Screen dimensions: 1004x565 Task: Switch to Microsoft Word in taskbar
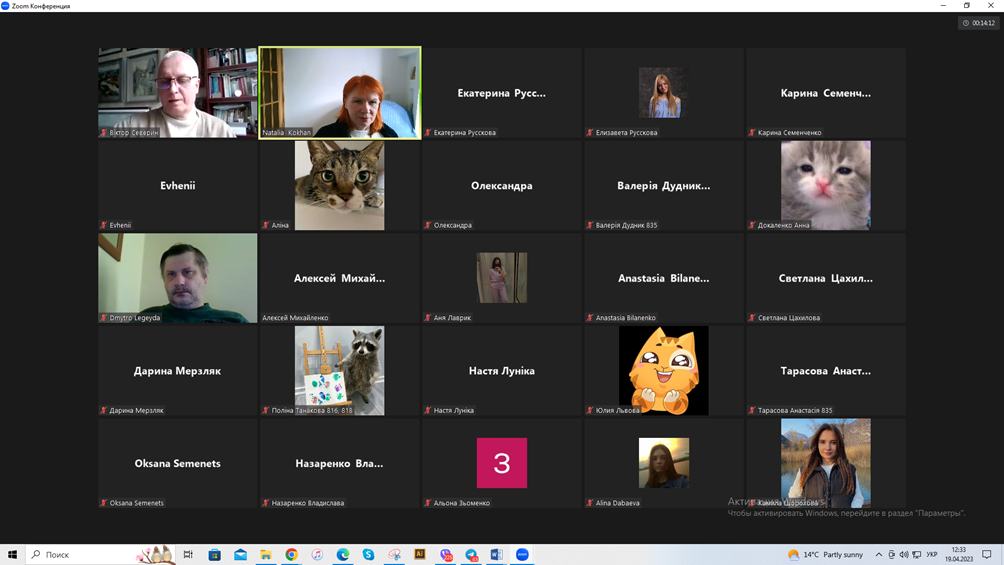(x=497, y=554)
